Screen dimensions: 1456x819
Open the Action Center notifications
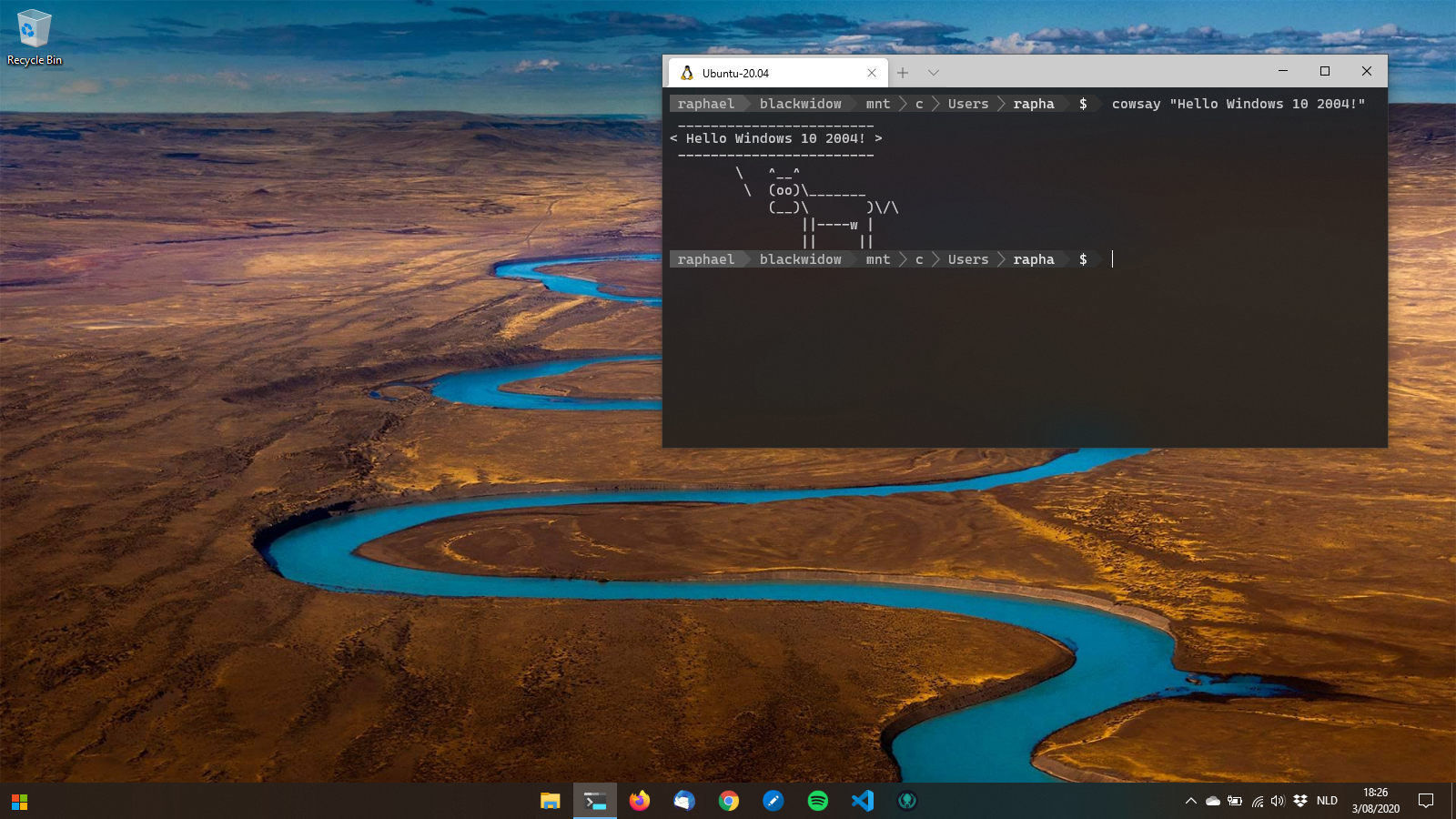tap(1426, 801)
